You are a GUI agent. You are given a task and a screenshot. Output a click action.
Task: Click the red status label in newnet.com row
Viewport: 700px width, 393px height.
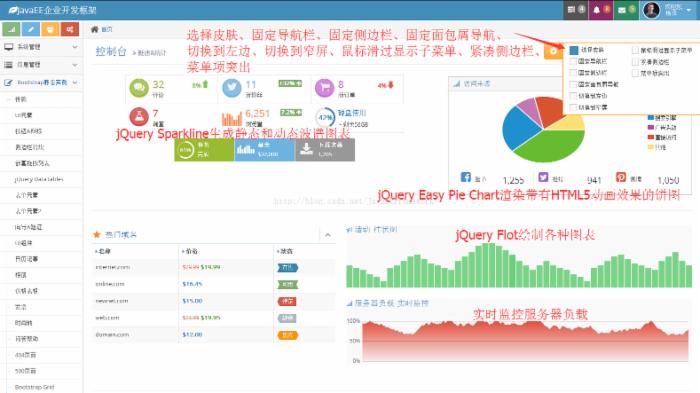pyautogui.click(x=287, y=301)
